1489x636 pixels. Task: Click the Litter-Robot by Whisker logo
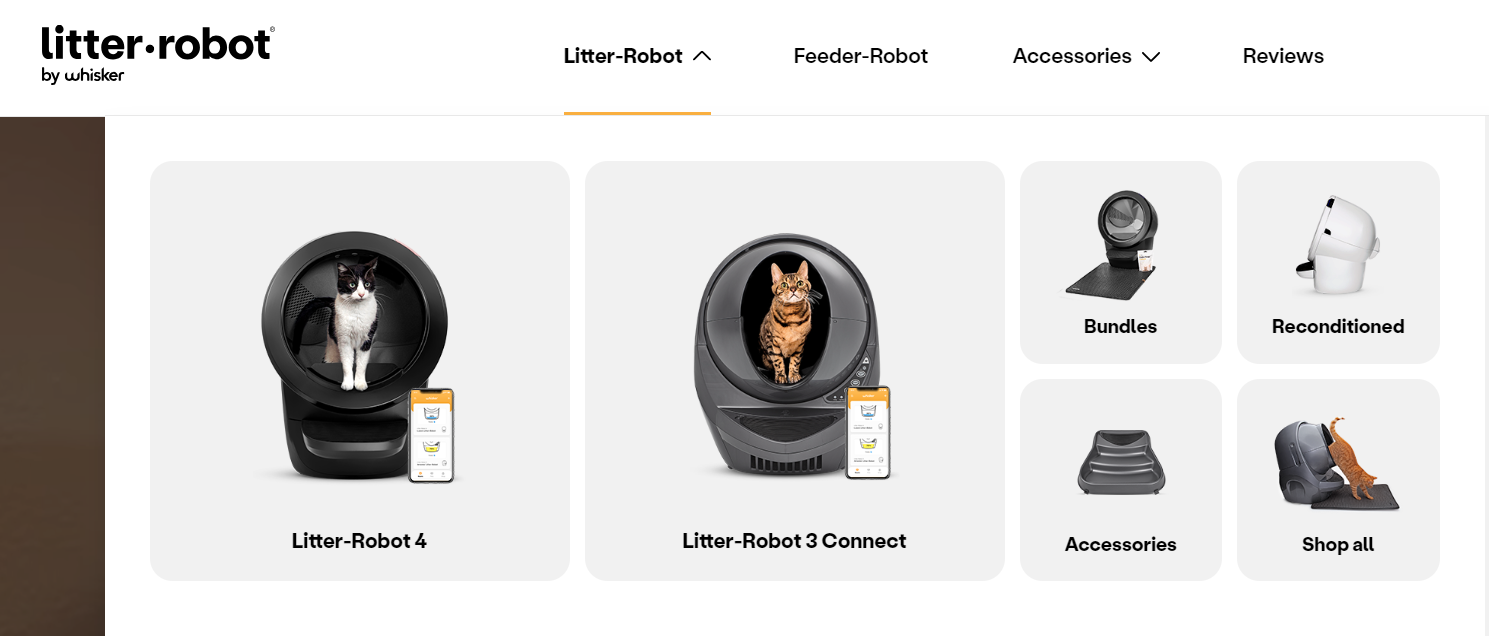pos(158,54)
